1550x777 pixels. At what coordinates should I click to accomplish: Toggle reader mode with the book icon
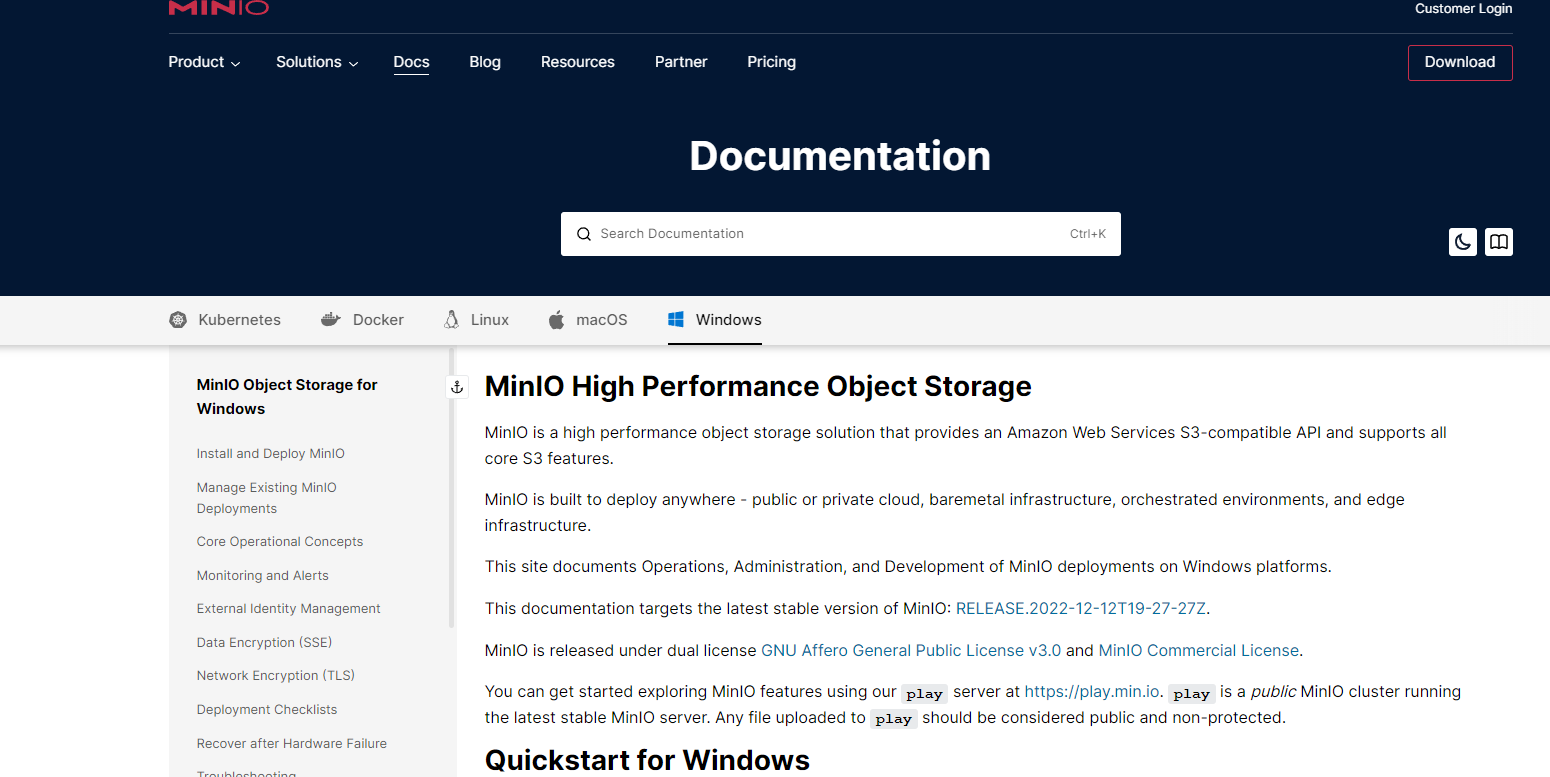tap(1499, 242)
